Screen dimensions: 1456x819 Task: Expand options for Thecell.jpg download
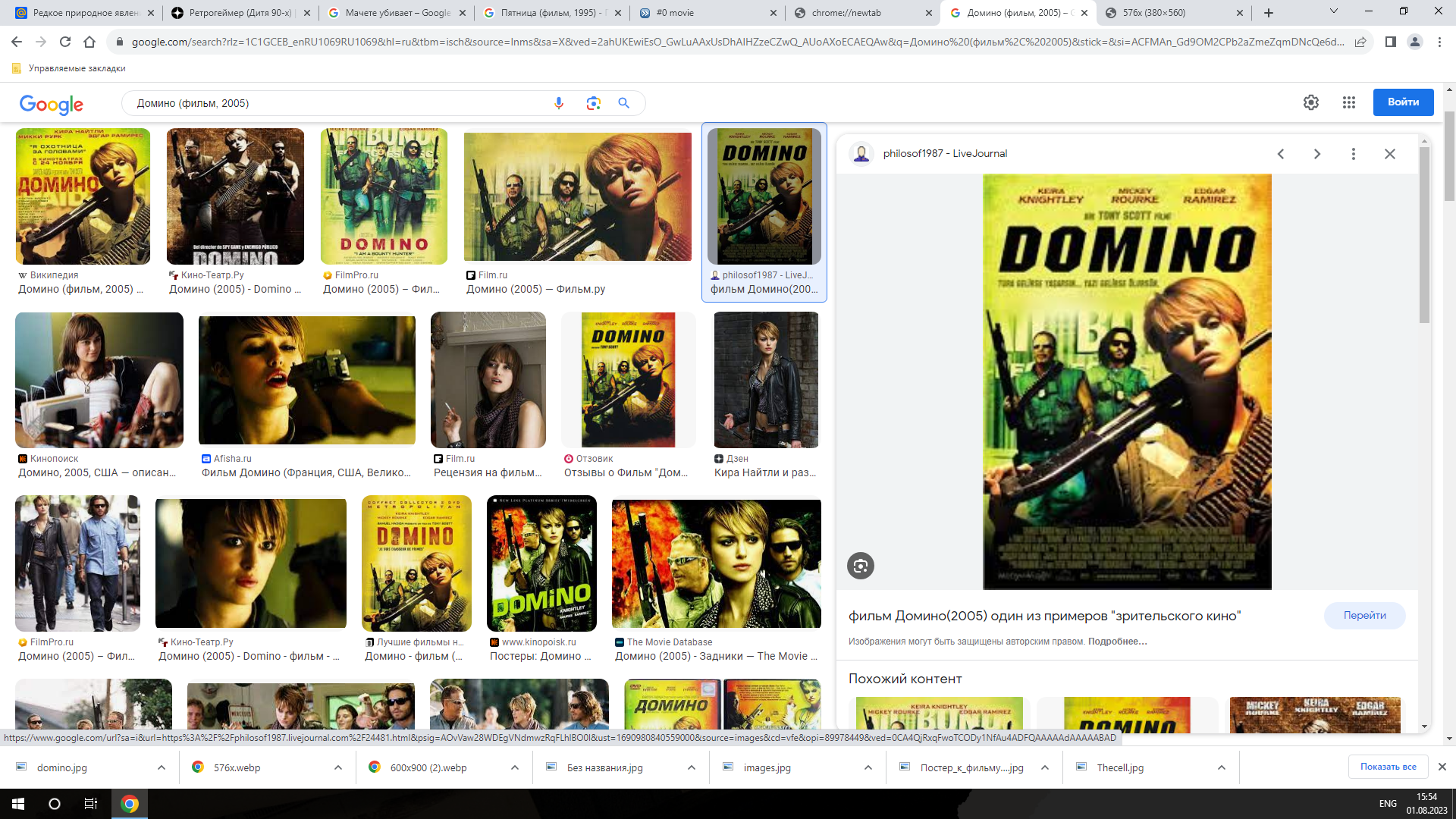point(1222,767)
